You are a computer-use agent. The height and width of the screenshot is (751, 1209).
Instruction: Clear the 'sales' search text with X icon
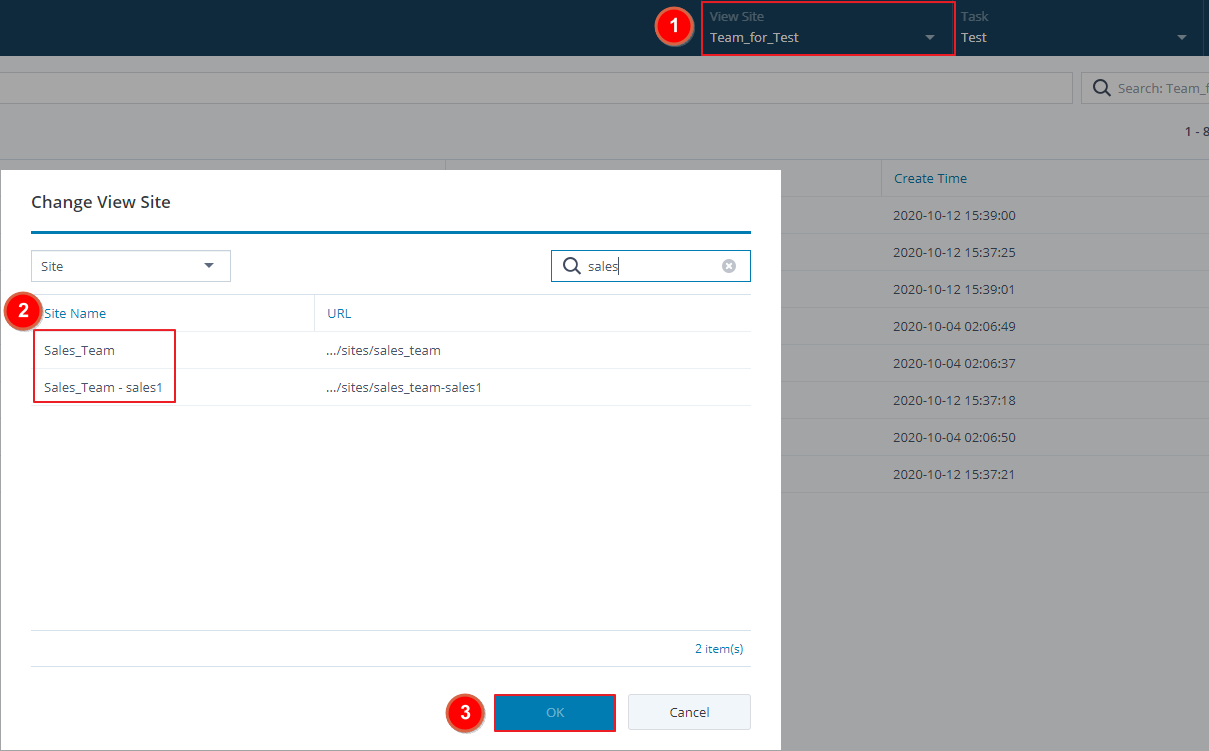[x=729, y=266]
